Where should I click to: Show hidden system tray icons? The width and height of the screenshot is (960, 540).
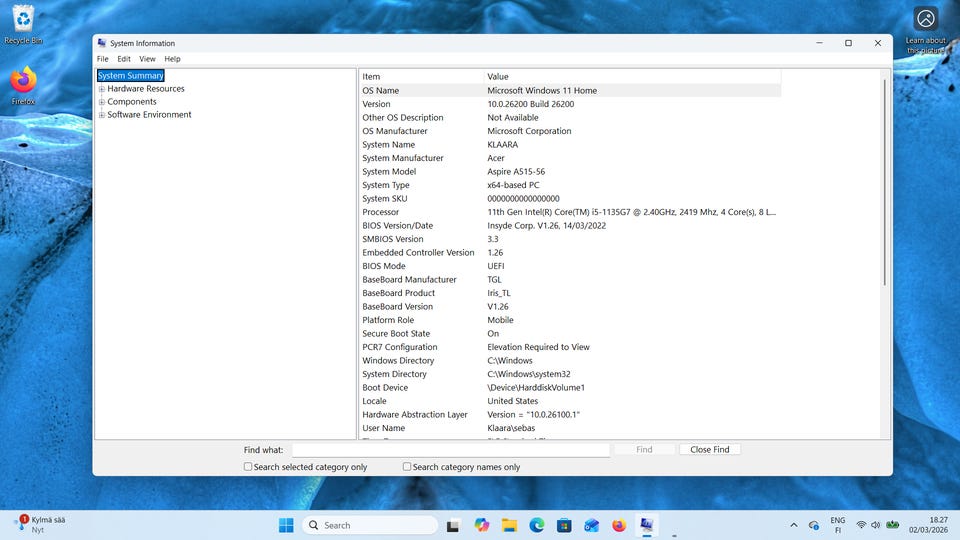point(793,525)
